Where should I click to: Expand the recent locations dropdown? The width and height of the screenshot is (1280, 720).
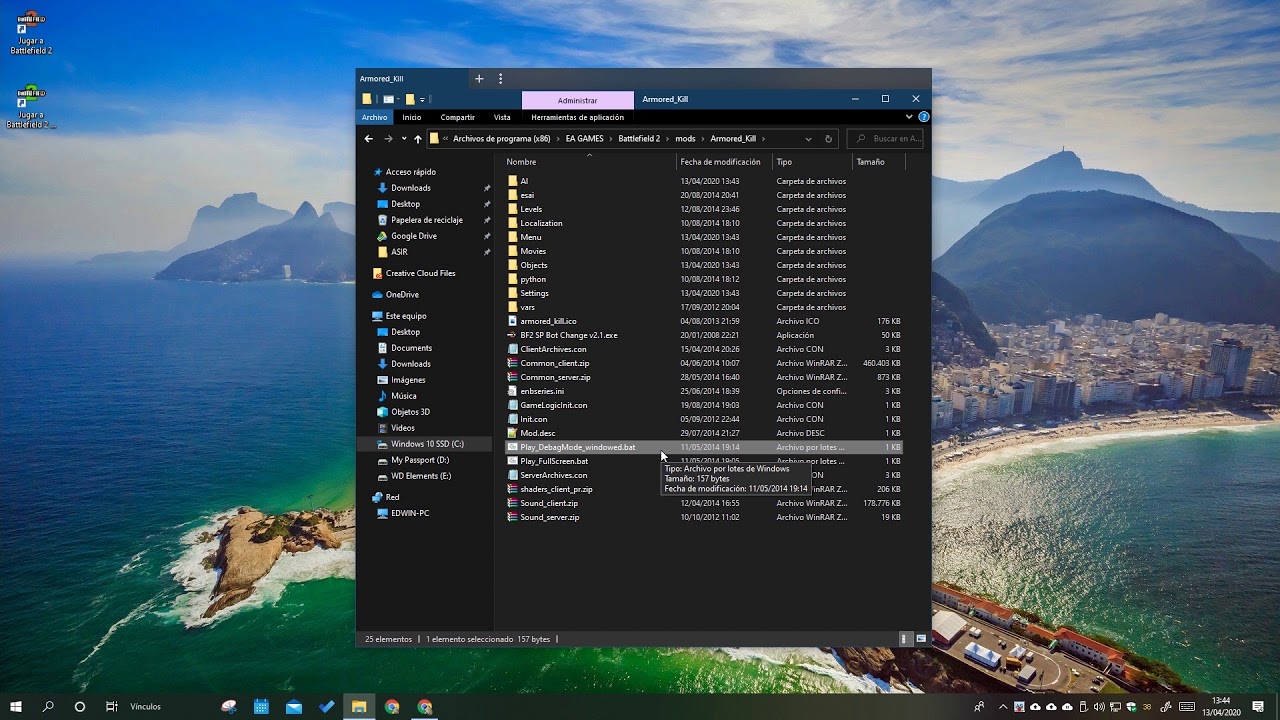pyautogui.click(x=404, y=139)
